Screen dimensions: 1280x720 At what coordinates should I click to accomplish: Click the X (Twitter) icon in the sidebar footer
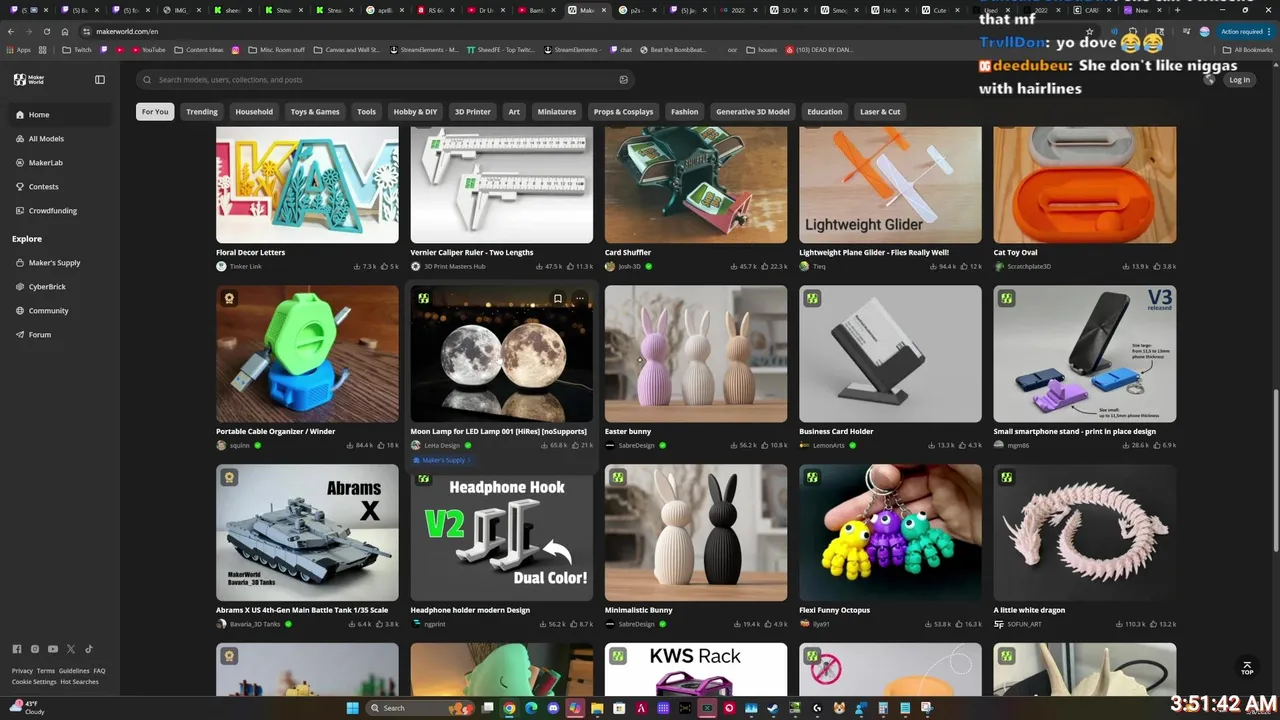pyautogui.click(x=71, y=649)
